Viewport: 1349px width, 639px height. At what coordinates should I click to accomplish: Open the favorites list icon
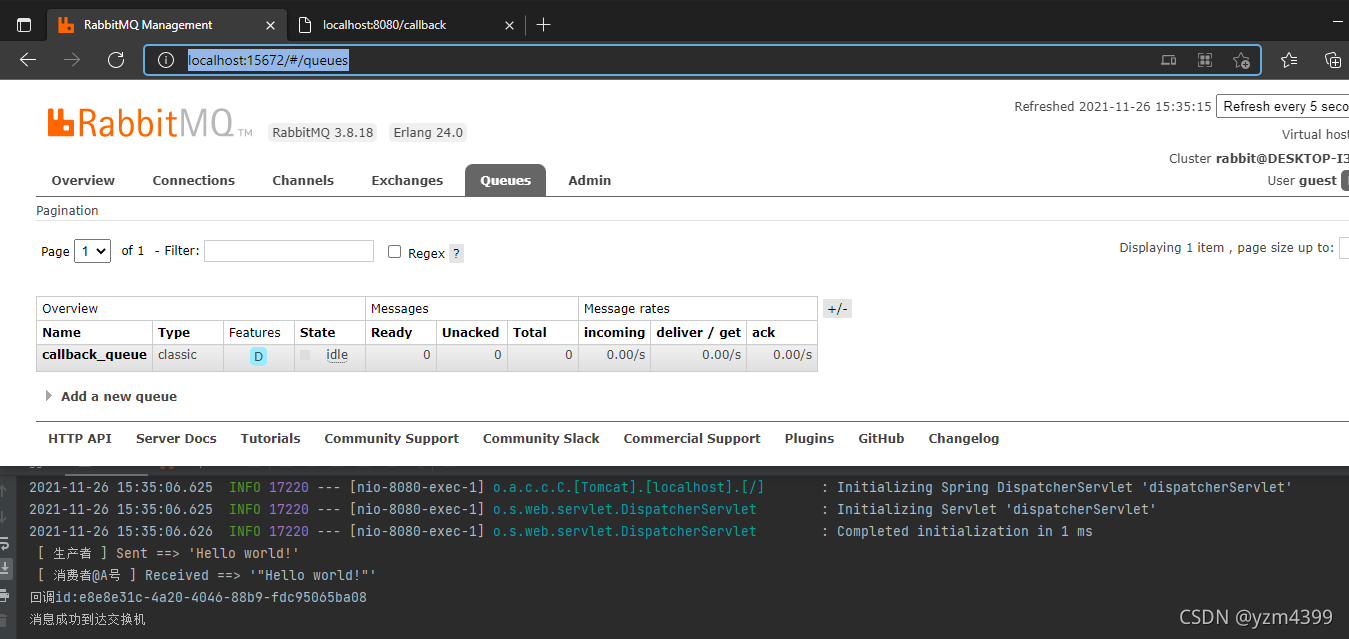pyautogui.click(x=1289, y=60)
